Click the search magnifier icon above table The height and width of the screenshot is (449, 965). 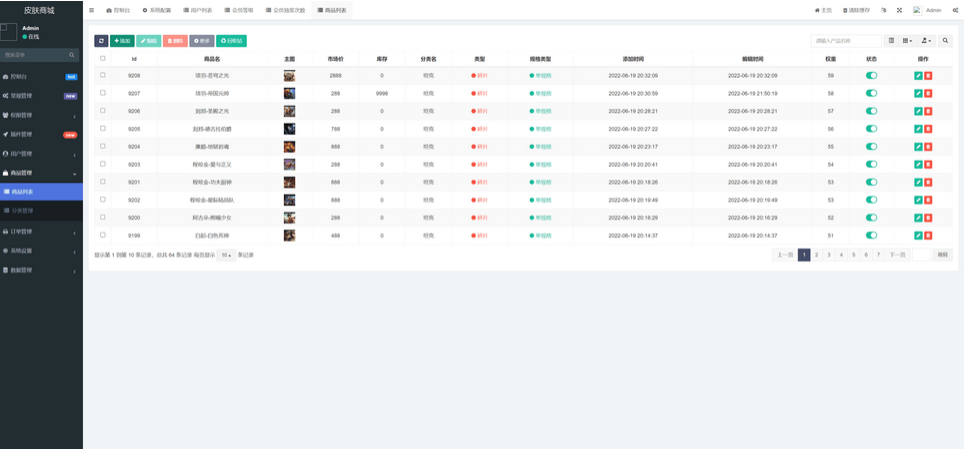[945, 41]
